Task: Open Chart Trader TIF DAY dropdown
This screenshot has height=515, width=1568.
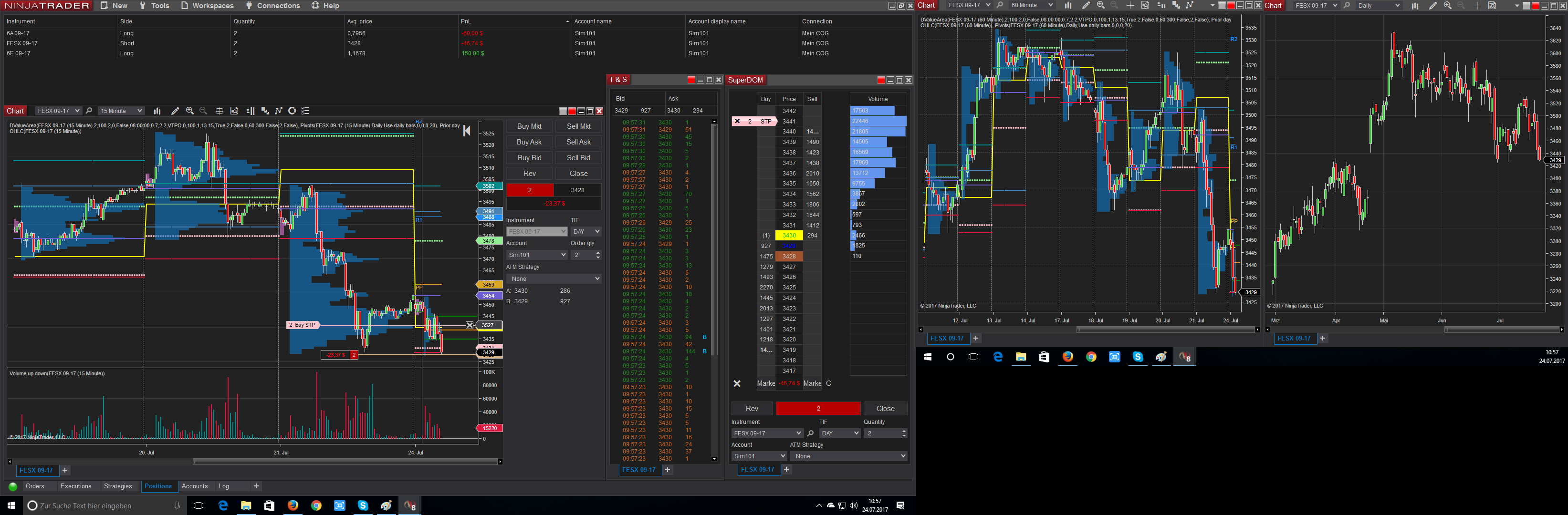Action: point(586,232)
